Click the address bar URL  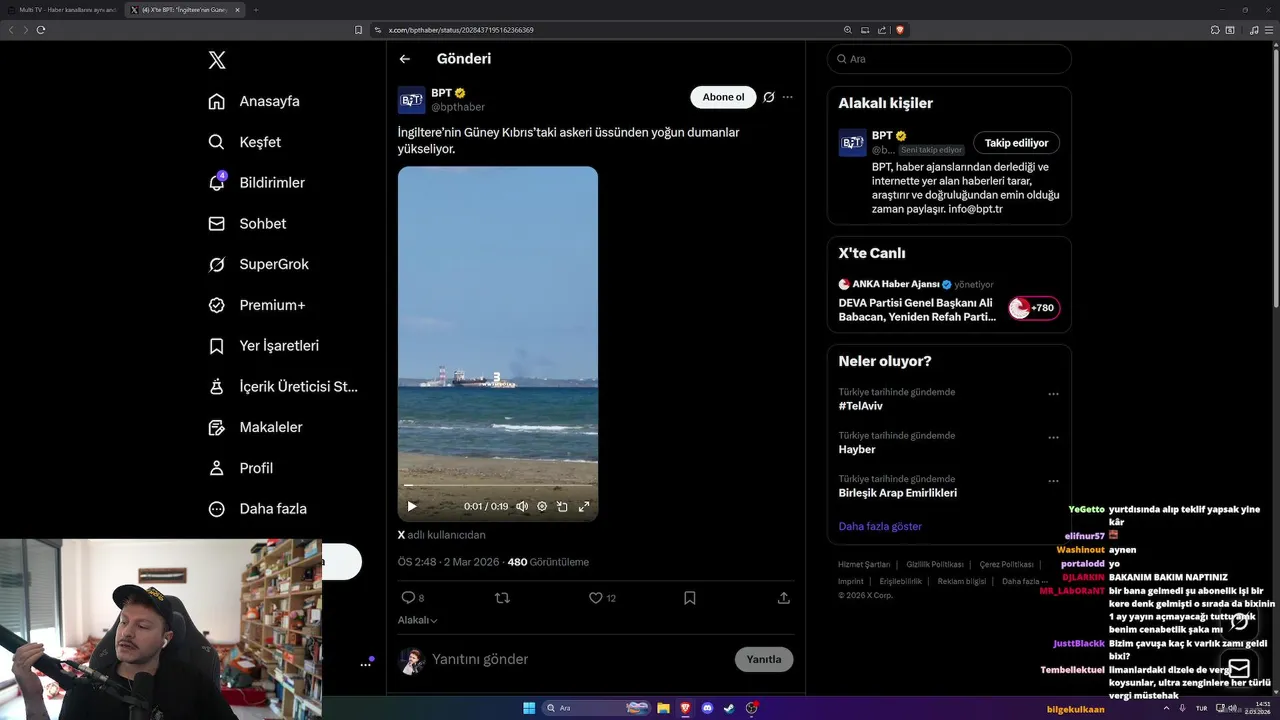[x=461, y=30]
